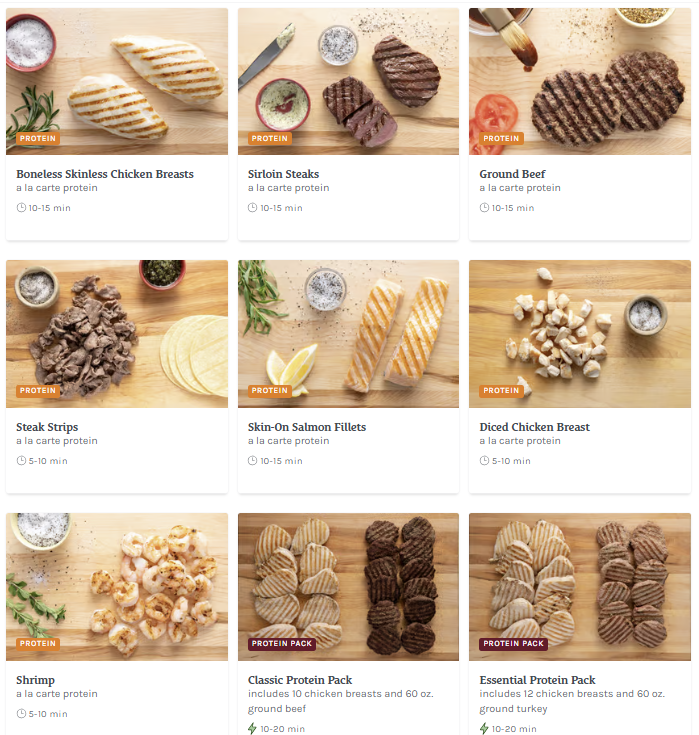The height and width of the screenshot is (735, 699).
Task: Click the clock icon under Skin-On Salmon Fillets
Action: [253, 461]
